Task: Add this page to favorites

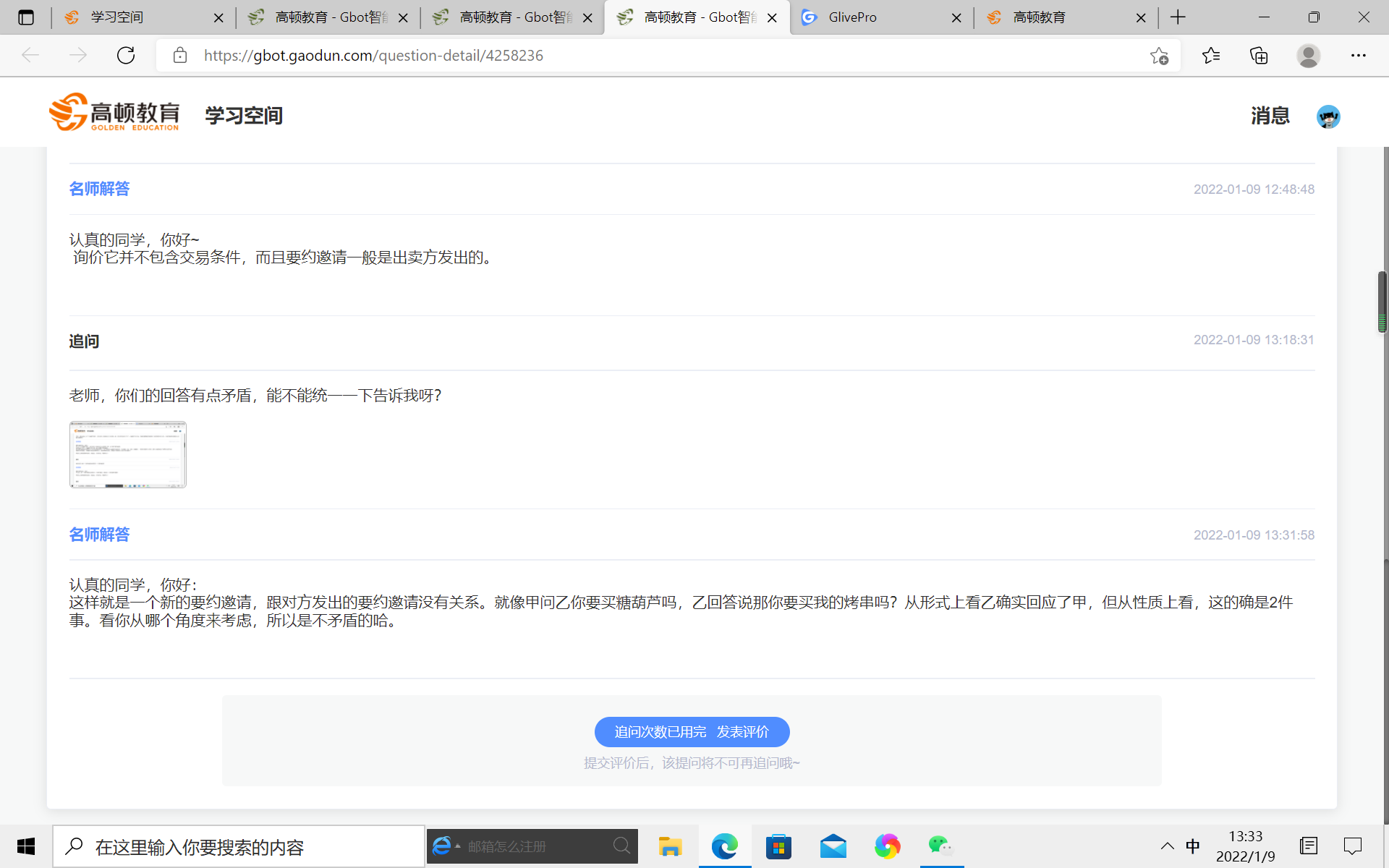Action: pos(1160,55)
